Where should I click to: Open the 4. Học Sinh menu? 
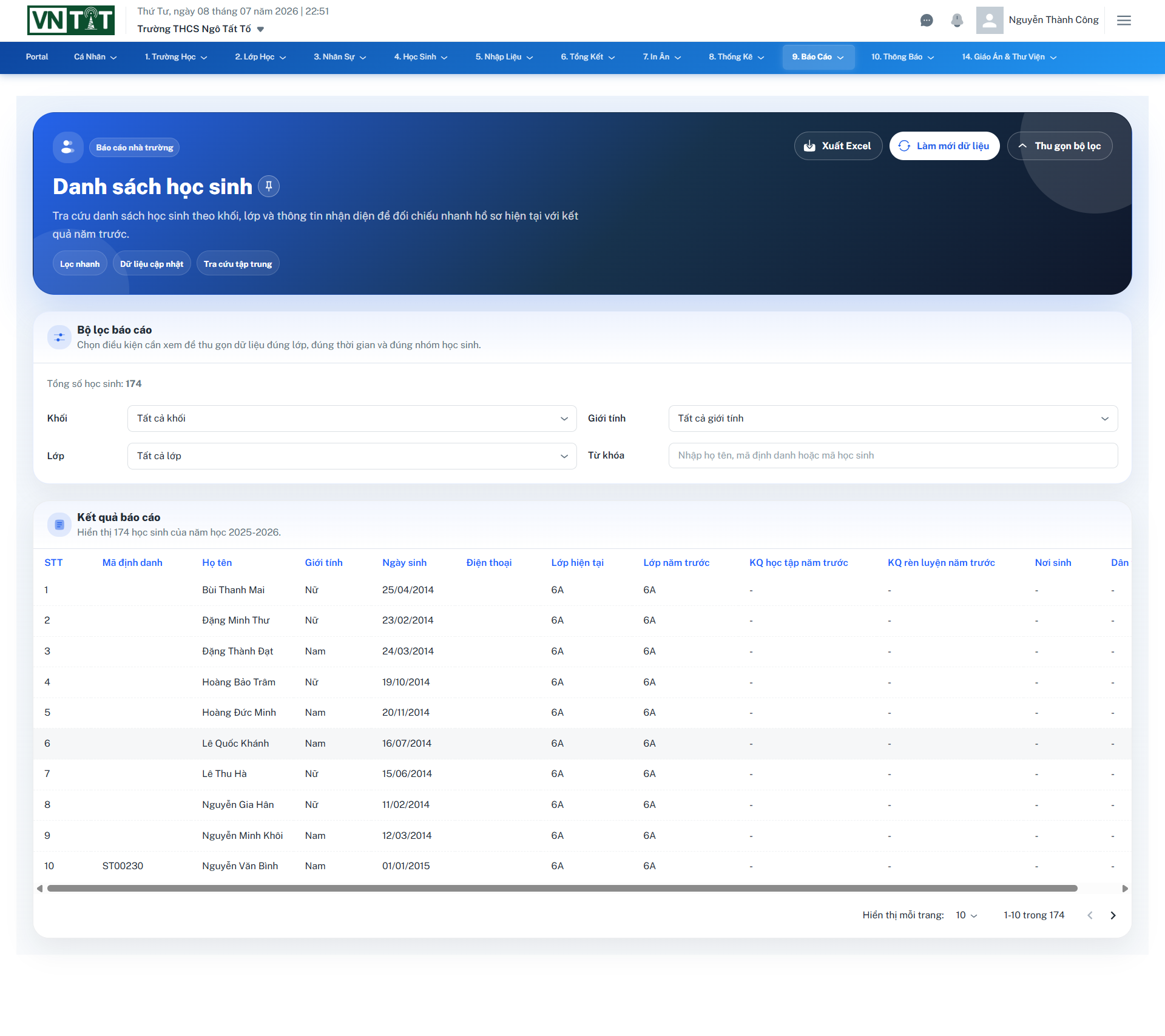pyautogui.click(x=420, y=57)
